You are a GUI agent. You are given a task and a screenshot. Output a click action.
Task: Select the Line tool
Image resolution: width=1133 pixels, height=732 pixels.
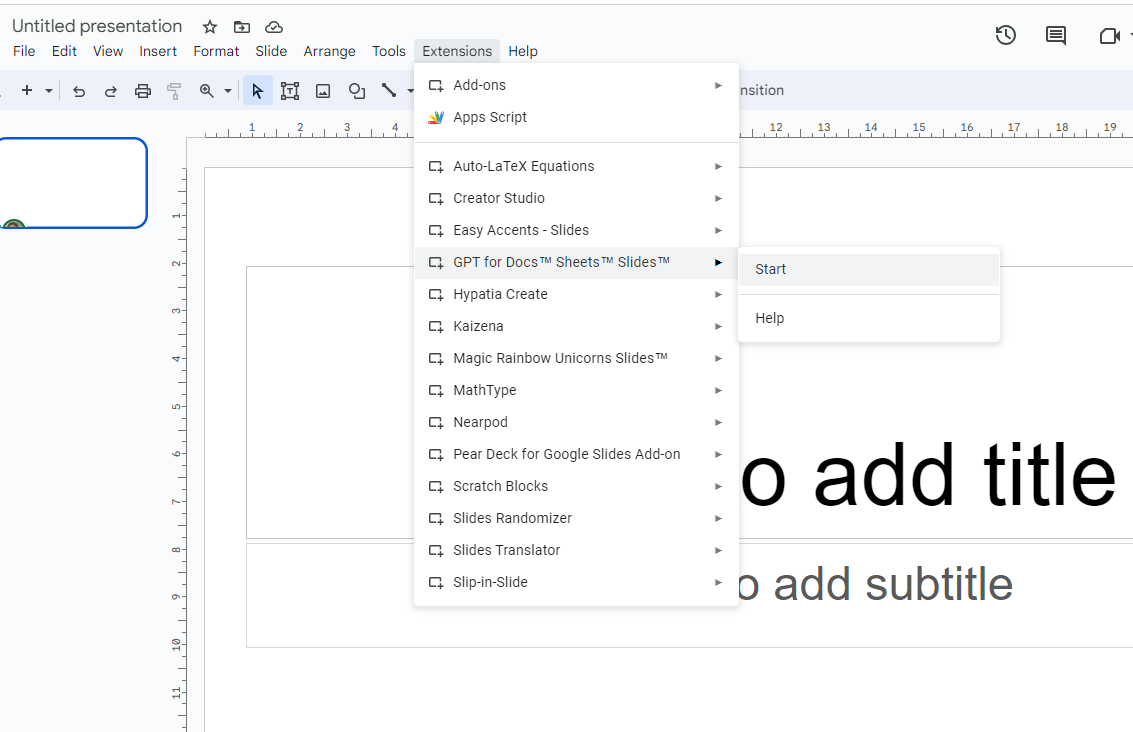point(389,91)
